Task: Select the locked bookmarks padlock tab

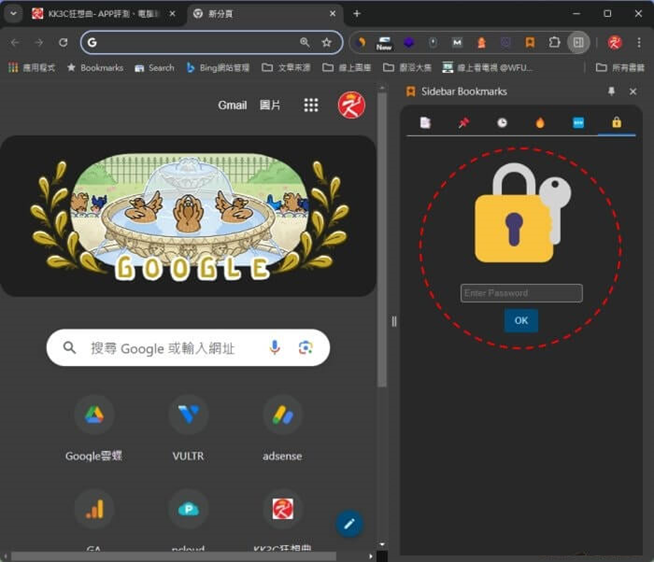Action: click(x=616, y=123)
